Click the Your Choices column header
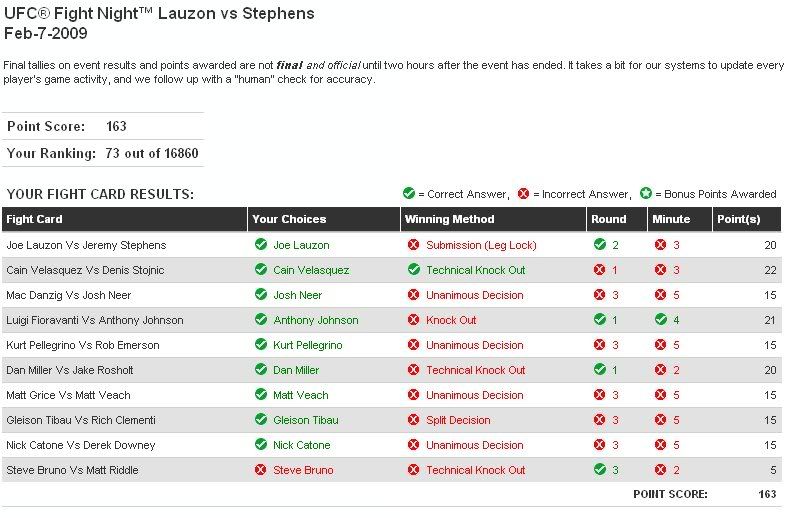This screenshot has height=518, width=786. pos(289,219)
